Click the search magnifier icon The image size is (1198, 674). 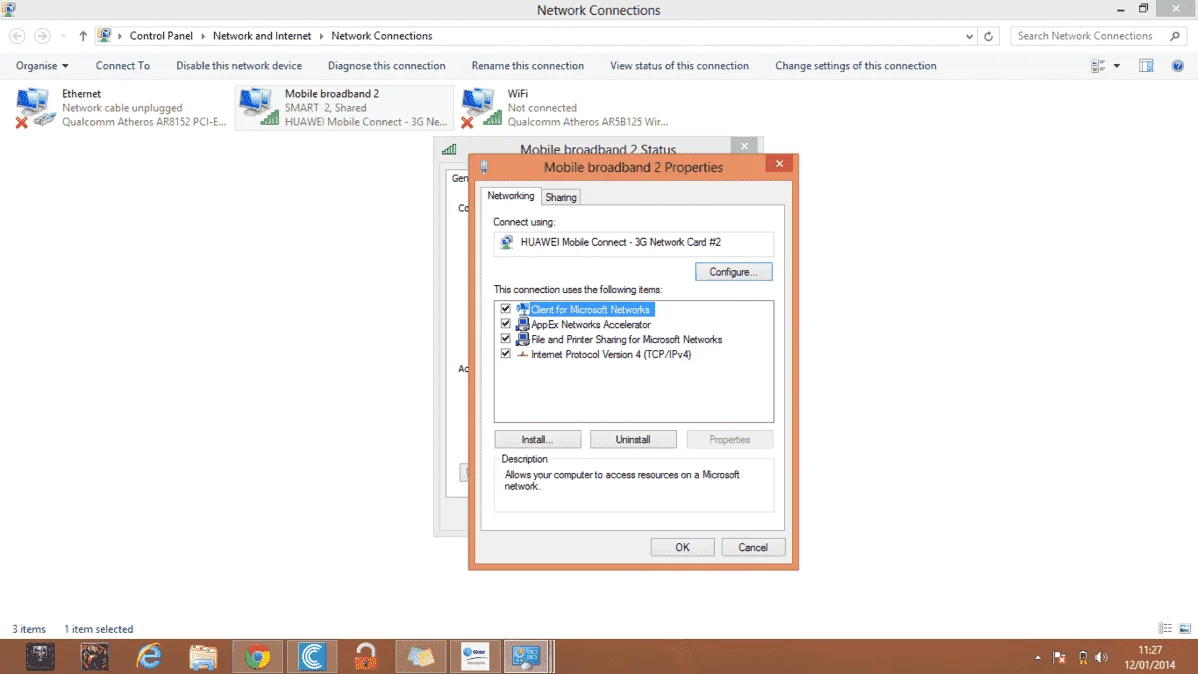[1174, 36]
